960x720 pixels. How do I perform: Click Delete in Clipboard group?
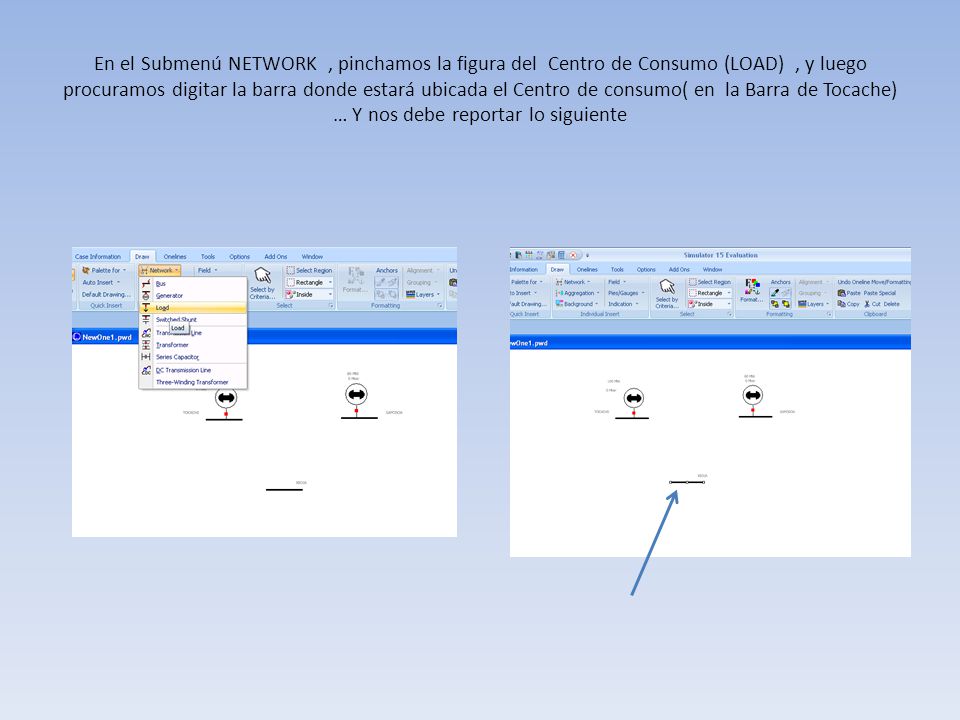coord(892,304)
